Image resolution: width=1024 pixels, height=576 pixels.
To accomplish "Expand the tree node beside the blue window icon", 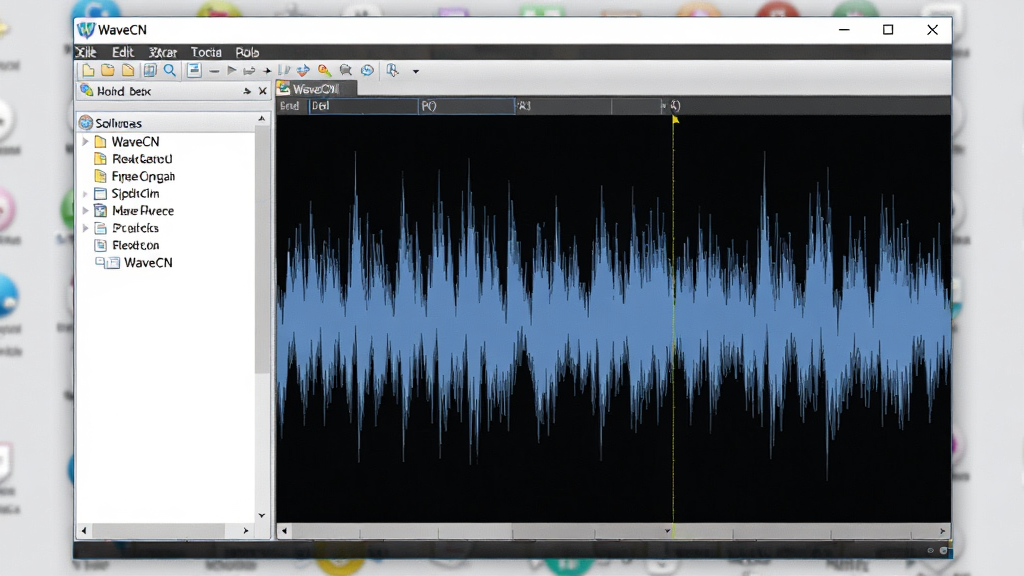I will 85,194.
